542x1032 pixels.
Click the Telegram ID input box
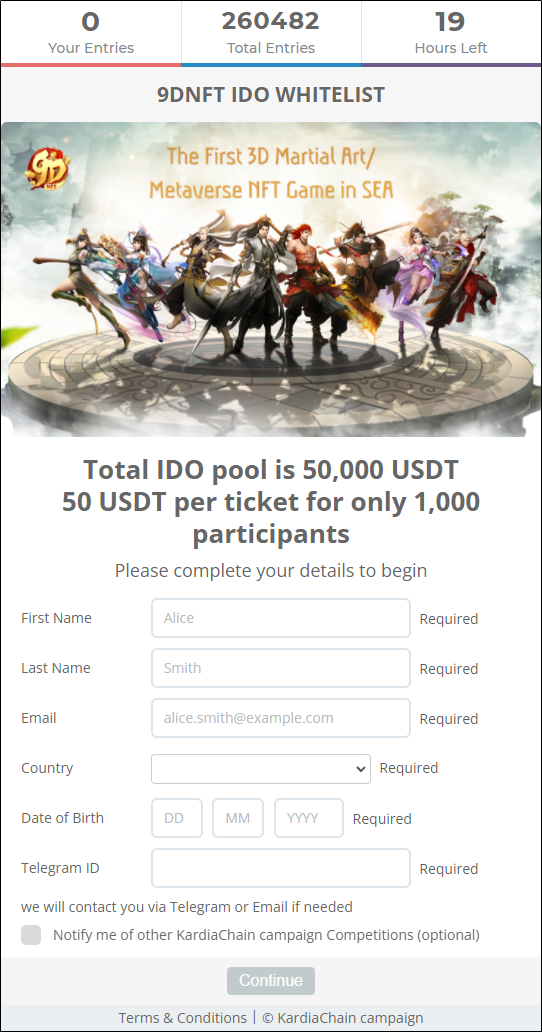pyautogui.click(x=281, y=868)
